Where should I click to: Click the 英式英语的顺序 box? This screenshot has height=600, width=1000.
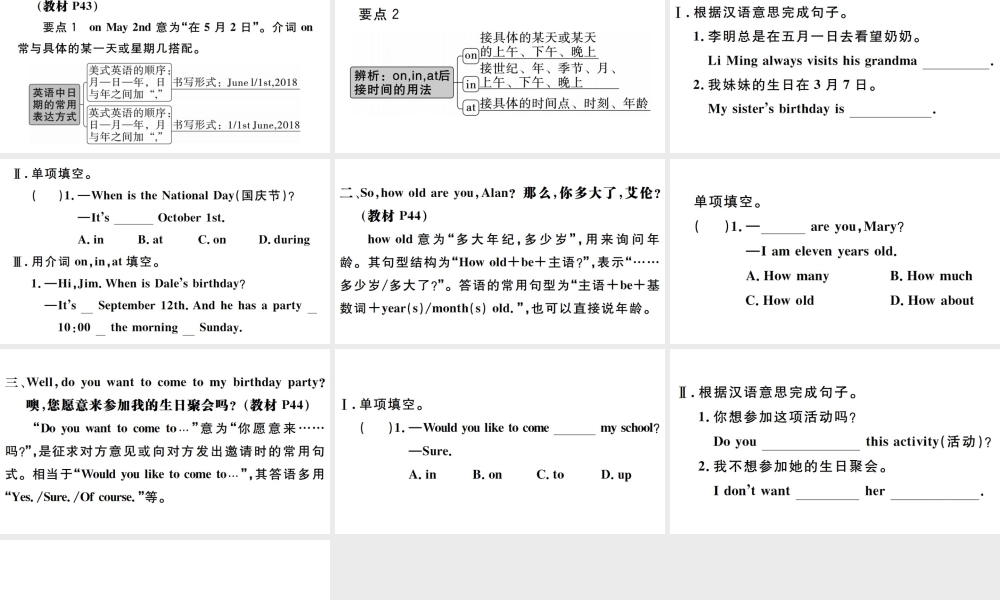point(129,124)
